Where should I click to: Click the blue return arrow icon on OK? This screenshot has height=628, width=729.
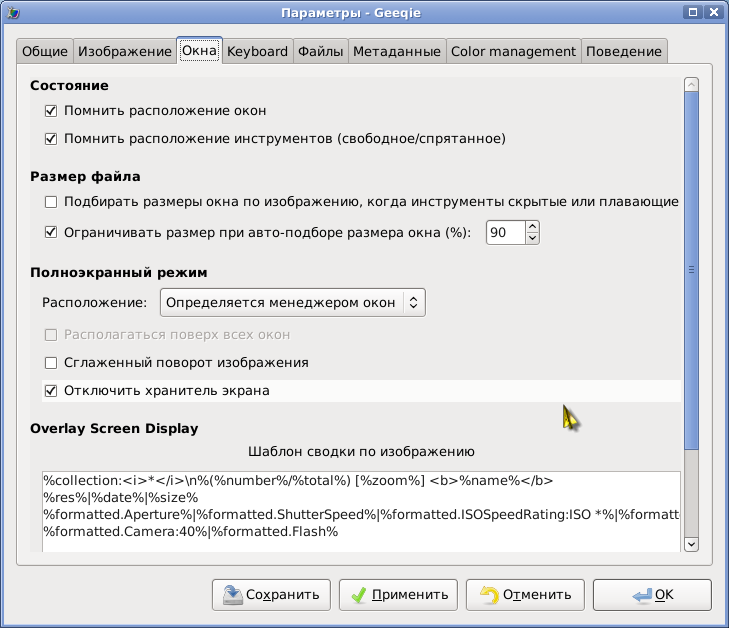pyautogui.click(x=642, y=595)
